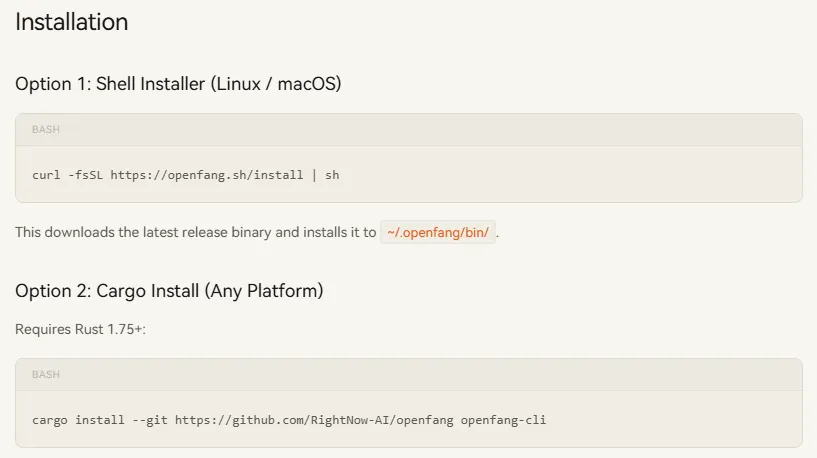Viewport: 817px width, 458px height.
Task: Click the word install after cargo
Action: point(100,420)
